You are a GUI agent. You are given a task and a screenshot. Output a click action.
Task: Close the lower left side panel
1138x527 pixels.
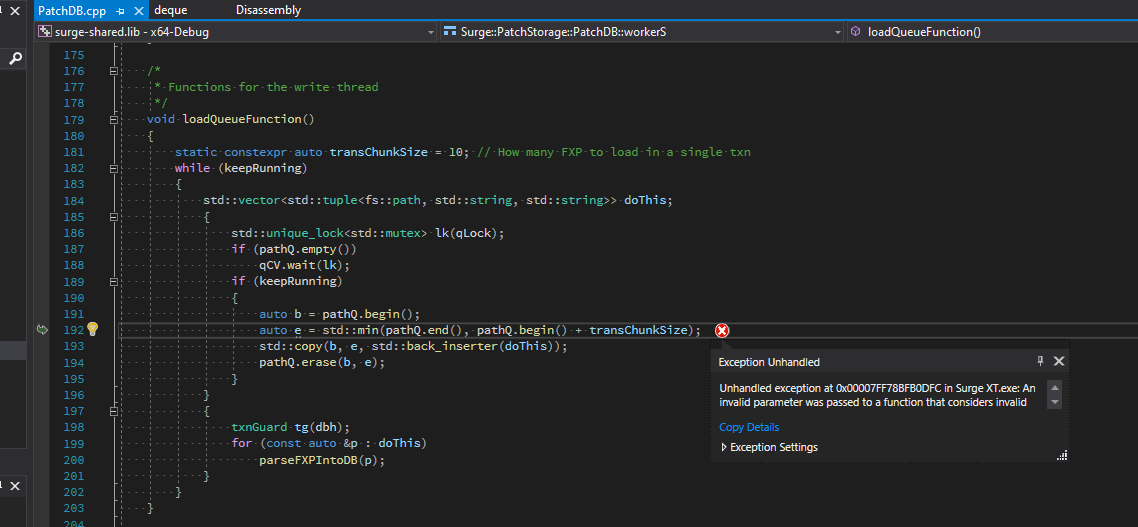(x=15, y=486)
